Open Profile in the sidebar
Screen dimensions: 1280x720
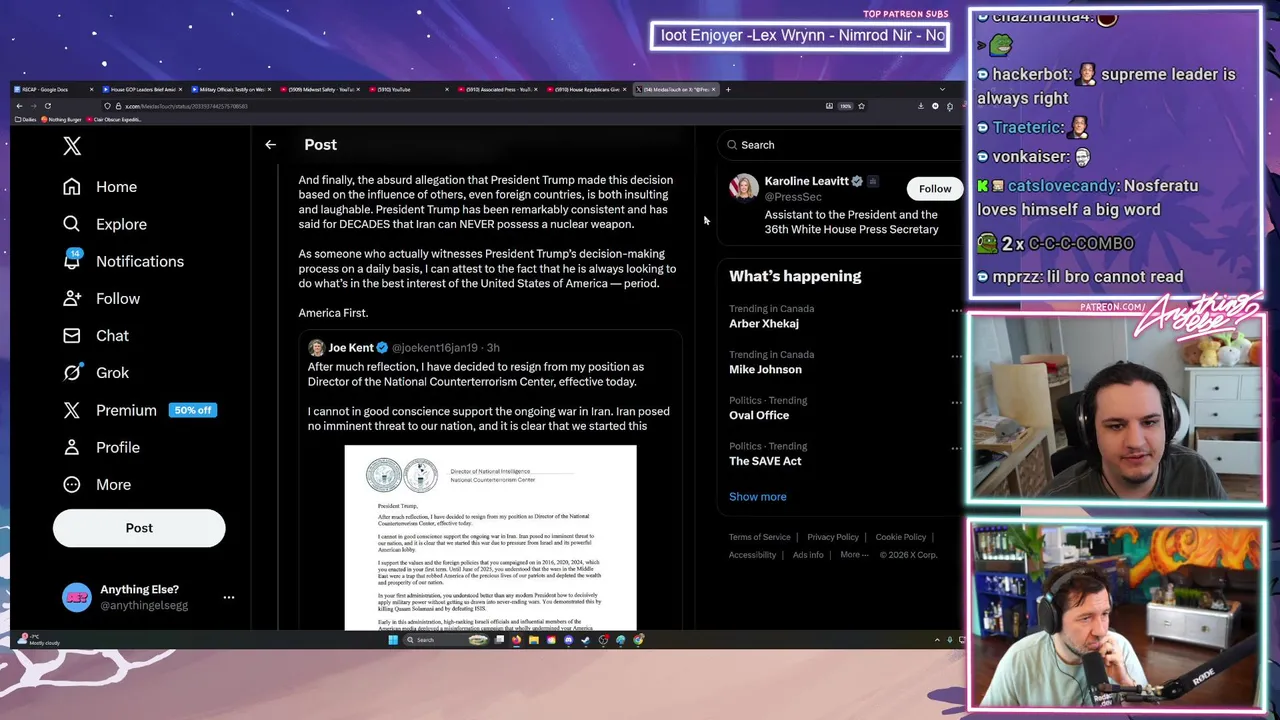pyautogui.click(x=101, y=447)
